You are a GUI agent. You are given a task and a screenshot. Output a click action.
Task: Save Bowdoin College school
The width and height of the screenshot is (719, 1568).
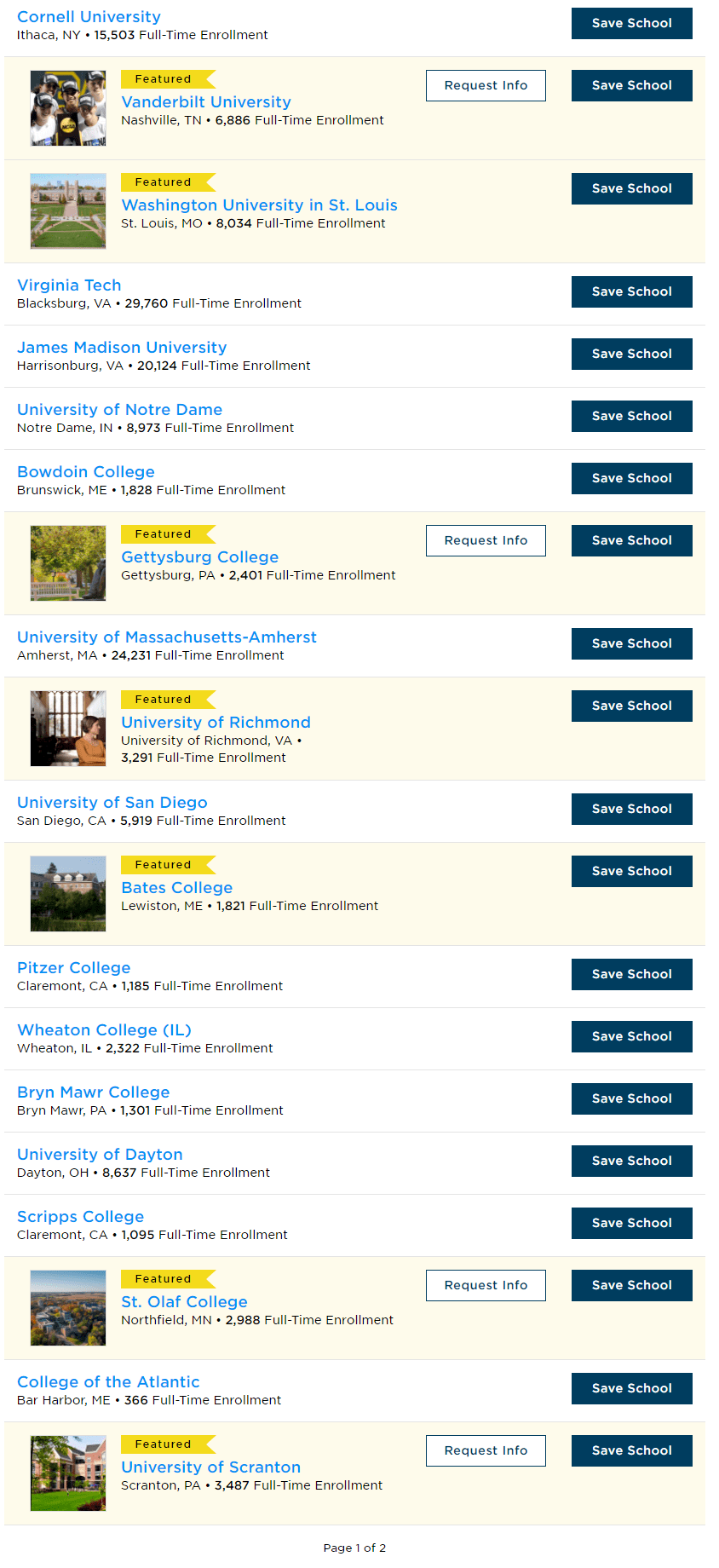pyautogui.click(x=632, y=478)
